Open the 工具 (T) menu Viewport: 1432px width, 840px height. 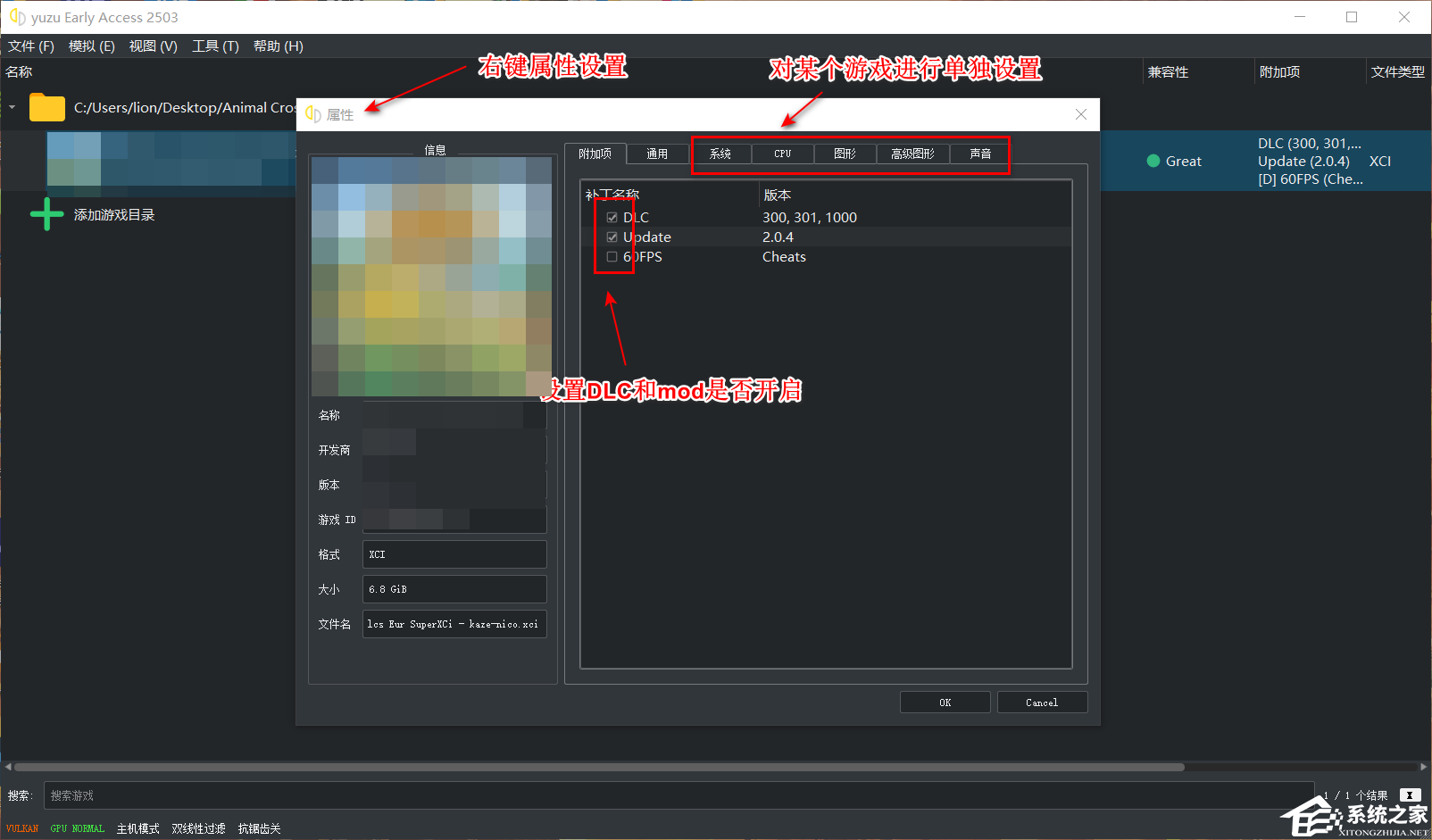point(215,46)
